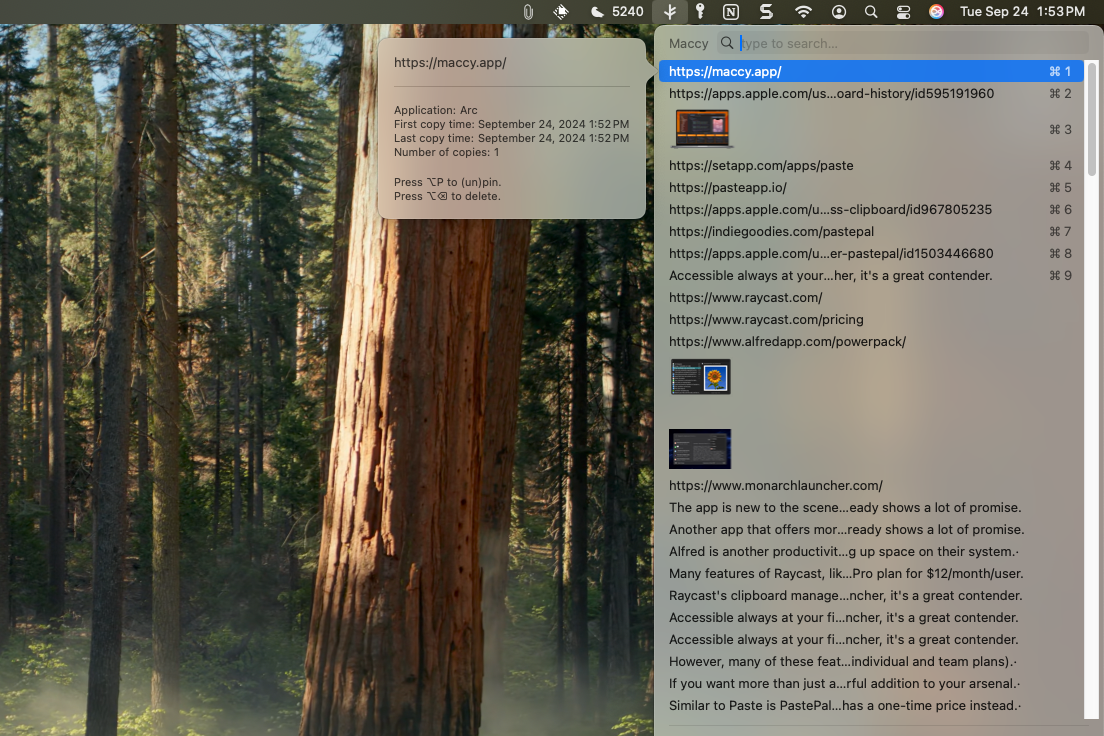Click the S-shaped menu bar icon

point(766,11)
